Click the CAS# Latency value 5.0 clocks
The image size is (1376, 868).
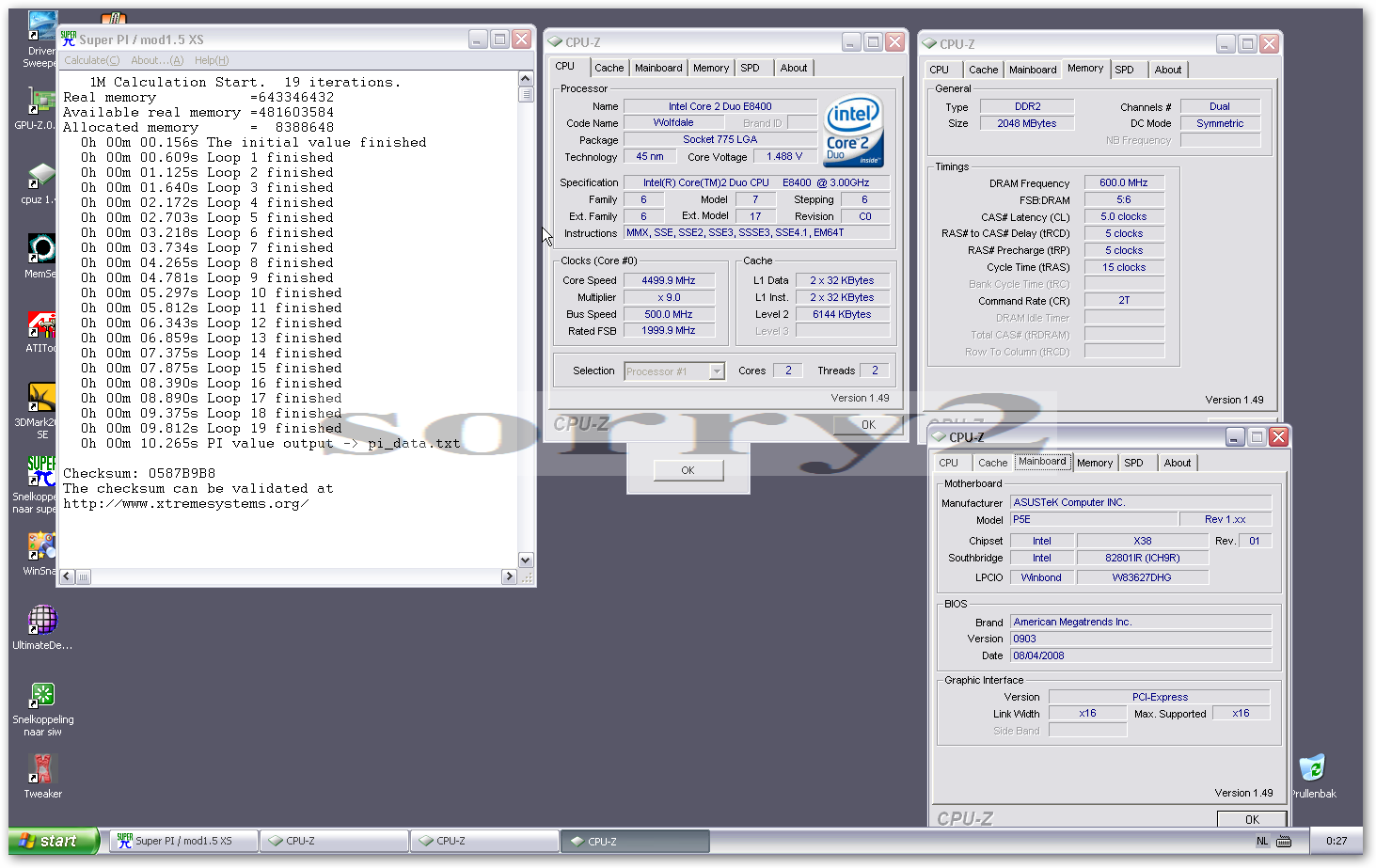[x=1124, y=216]
